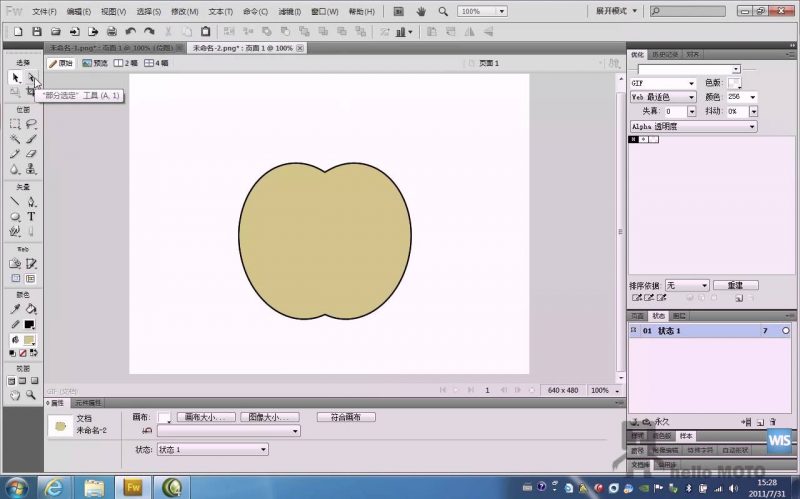The height and width of the screenshot is (499, 800).
Task: Open the 滤镜 (Filters) menu
Action: point(291,11)
